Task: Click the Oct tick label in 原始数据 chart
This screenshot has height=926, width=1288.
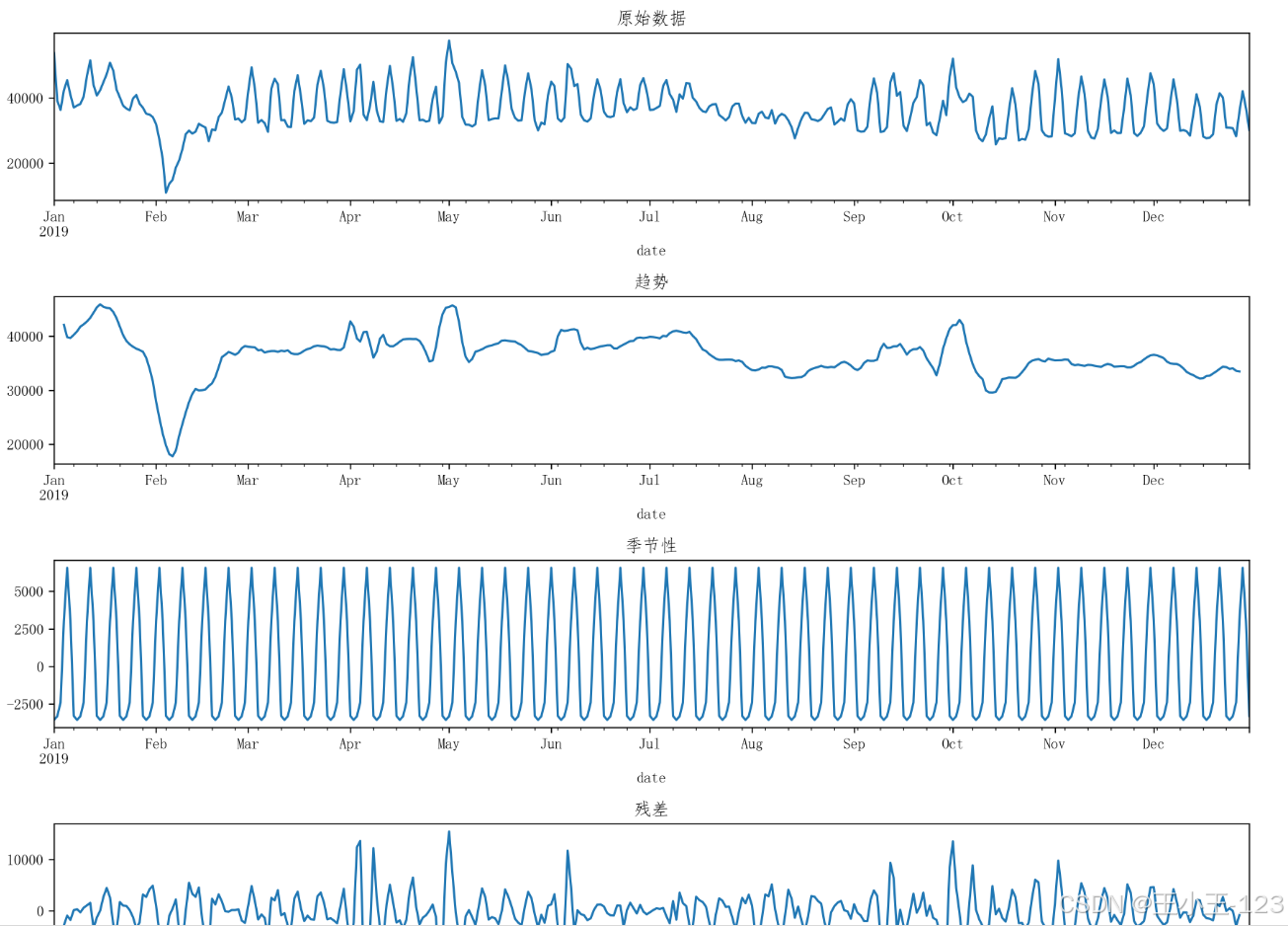Action: click(951, 217)
